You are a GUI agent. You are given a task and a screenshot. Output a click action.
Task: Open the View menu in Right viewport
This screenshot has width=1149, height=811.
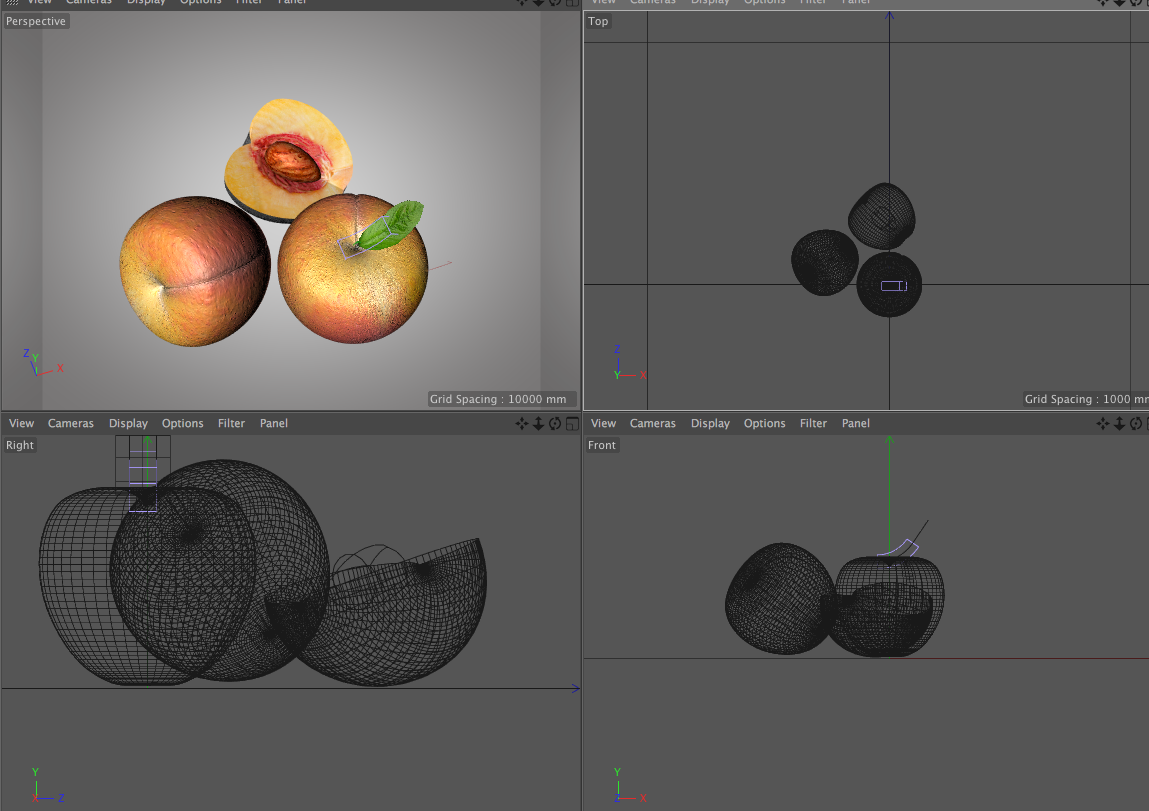[21, 424]
